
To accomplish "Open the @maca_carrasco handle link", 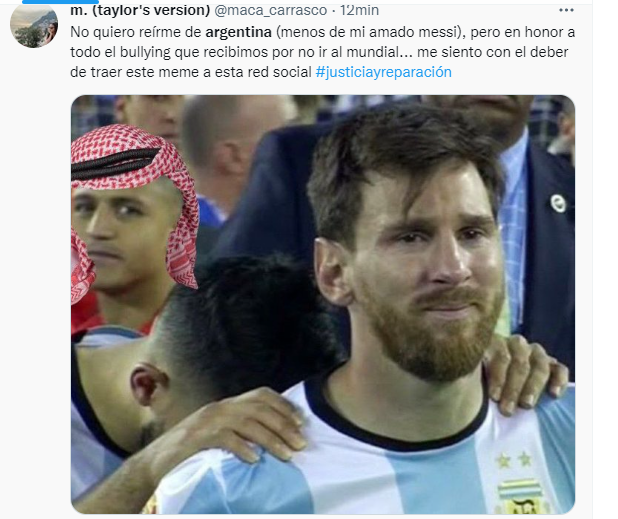I will (270, 10).
